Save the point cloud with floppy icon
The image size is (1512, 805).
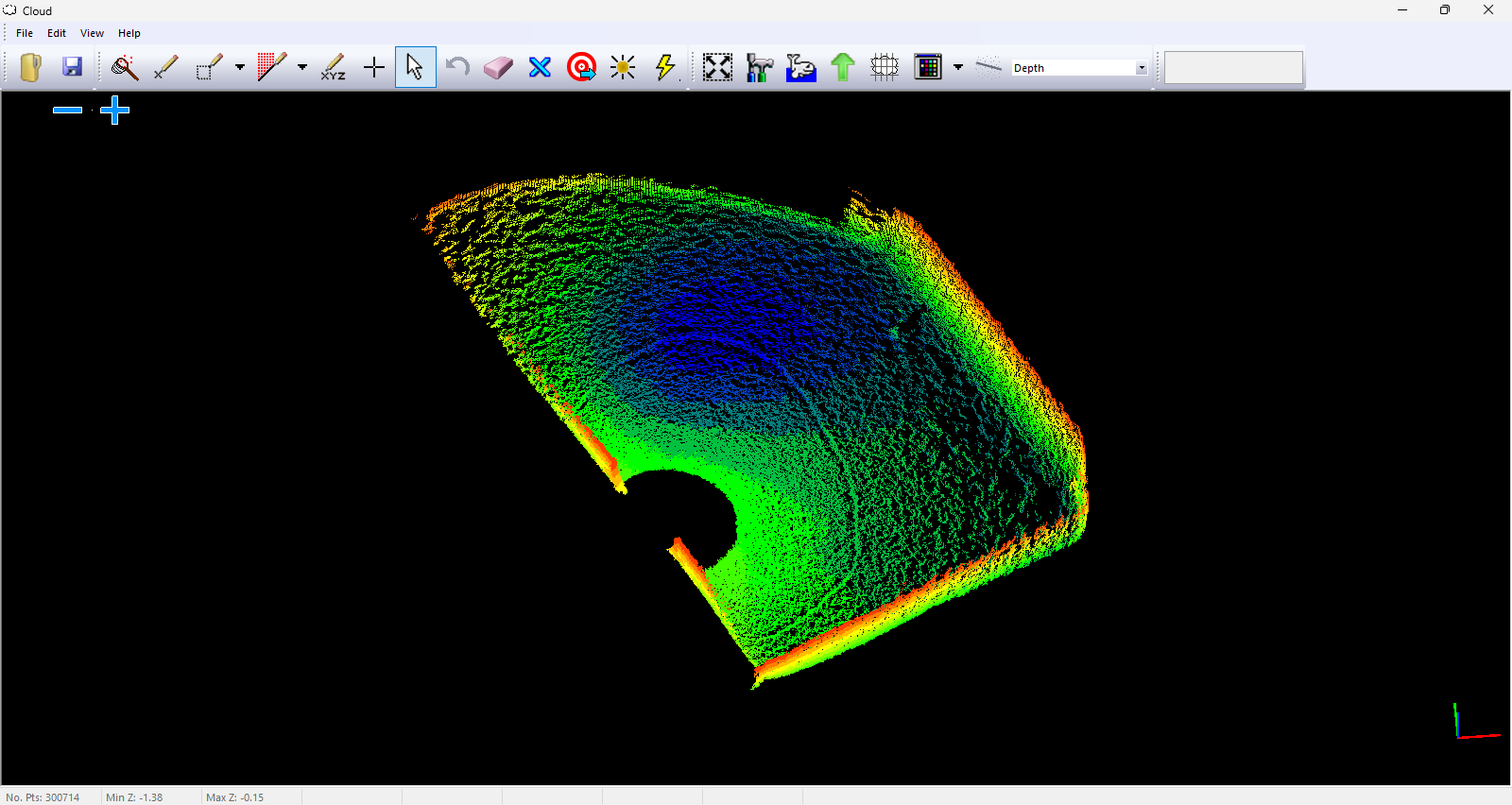[x=72, y=67]
